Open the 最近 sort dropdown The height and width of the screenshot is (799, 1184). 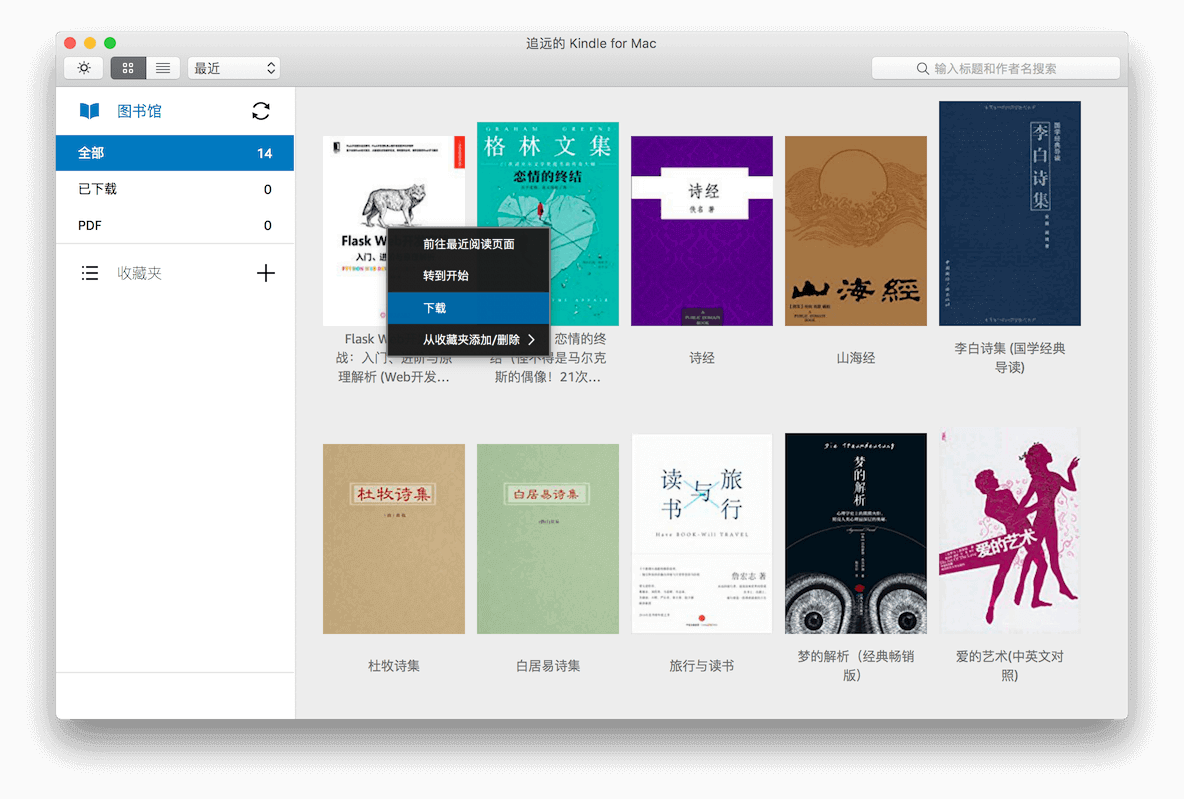pos(234,68)
